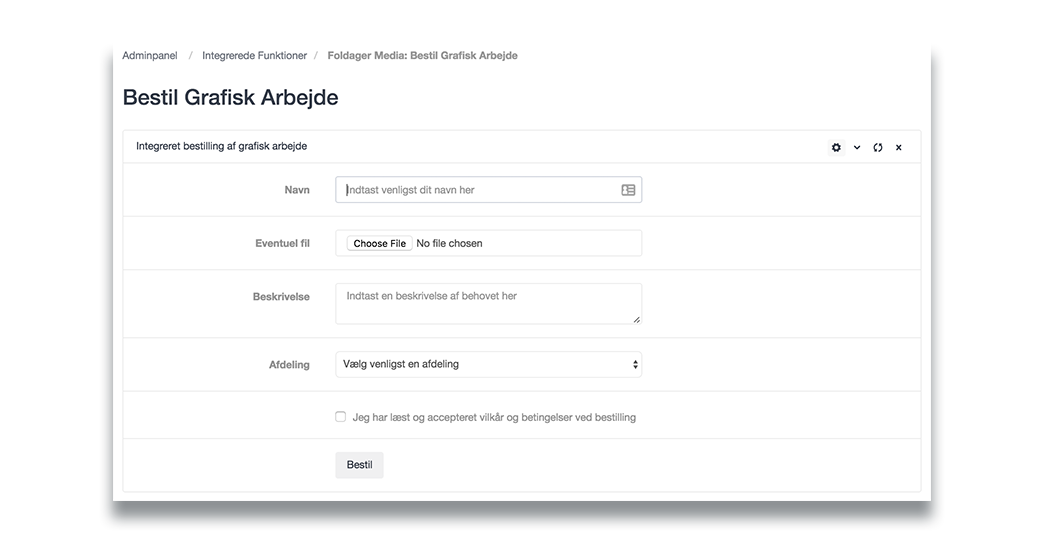1044x542 pixels.
Task: Click the Afdeling field label
Action: point(289,364)
